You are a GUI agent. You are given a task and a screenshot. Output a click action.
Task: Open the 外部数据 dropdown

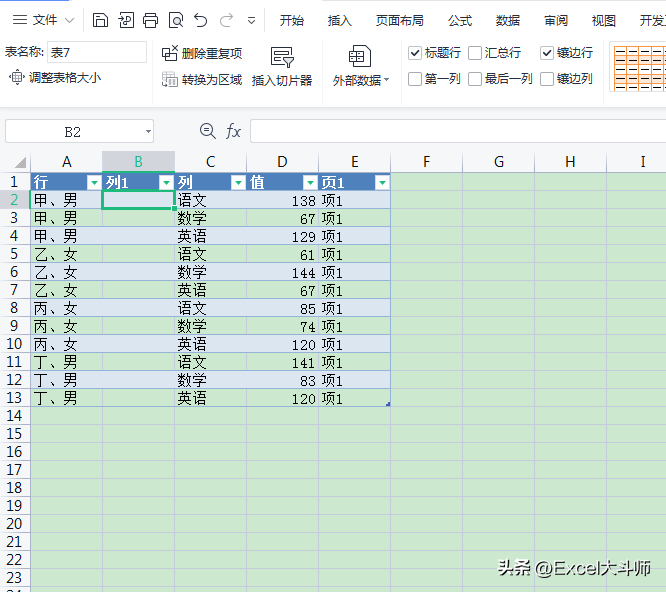[361, 67]
